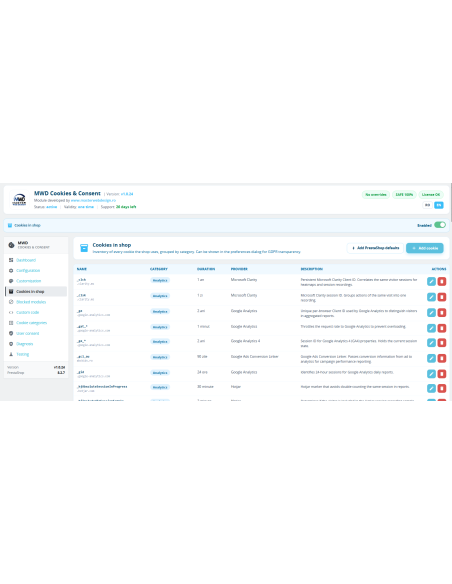Screen dimensions: 452x584
Task: Switch language to RO
Action: coord(427,205)
